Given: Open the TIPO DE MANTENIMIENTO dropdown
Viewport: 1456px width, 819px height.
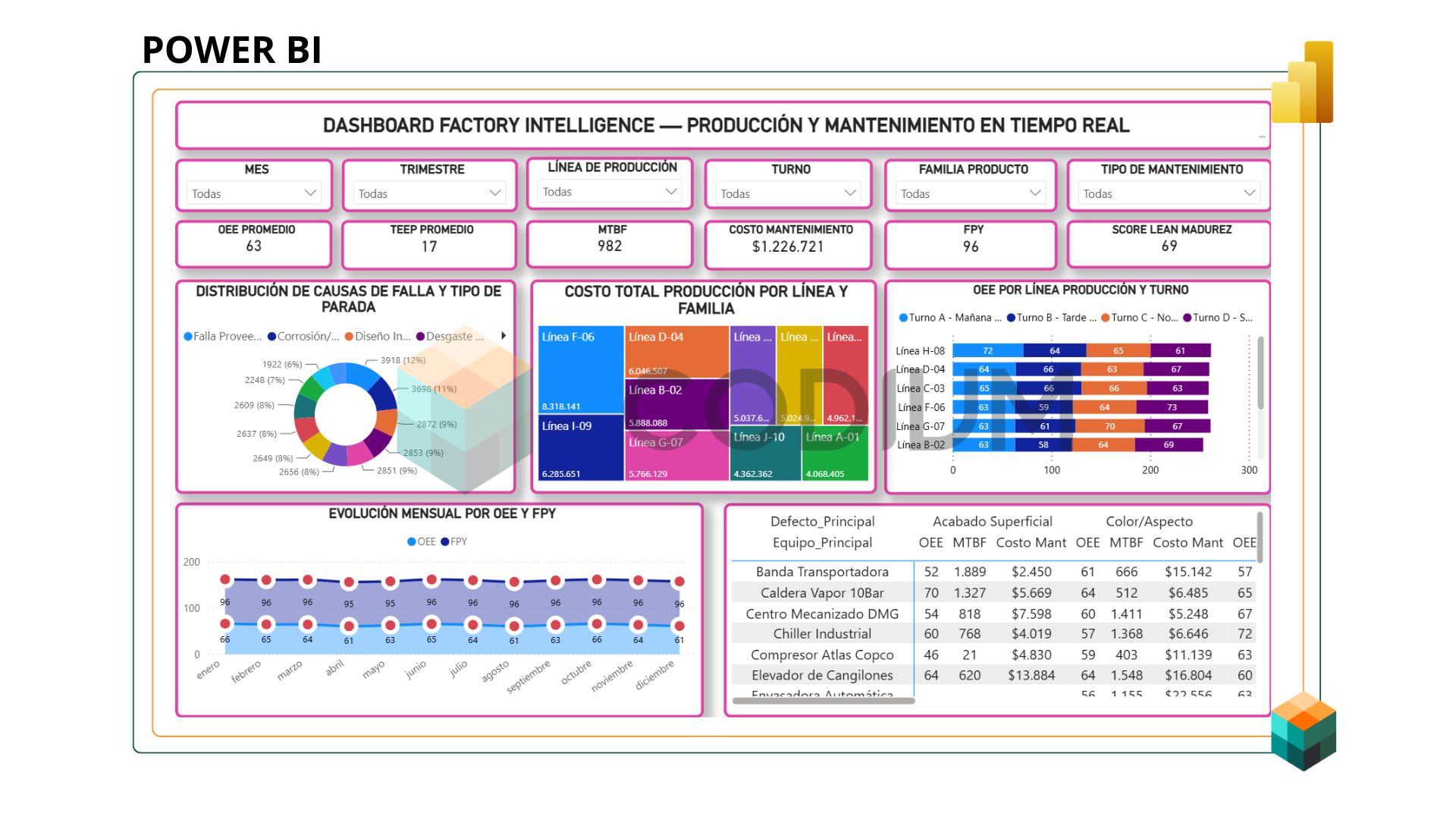Looking at the screenshot, I should [1169, 193].
